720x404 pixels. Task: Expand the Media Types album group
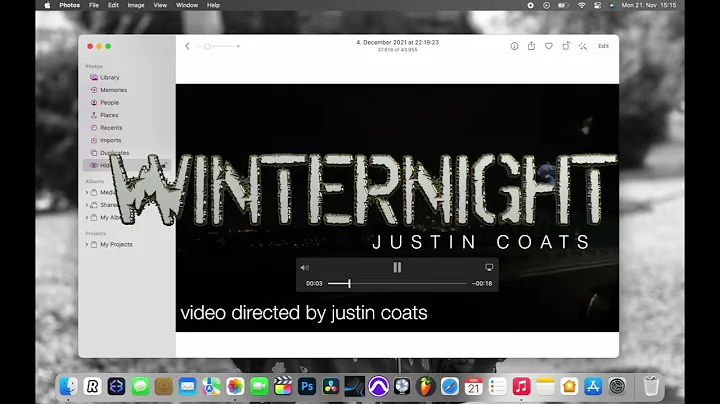pos(87,192)
